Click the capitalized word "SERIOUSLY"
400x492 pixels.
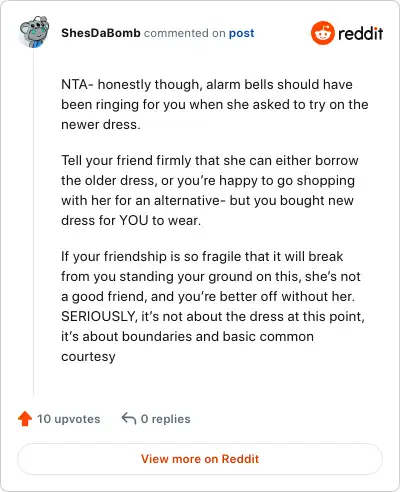point(99,317)
